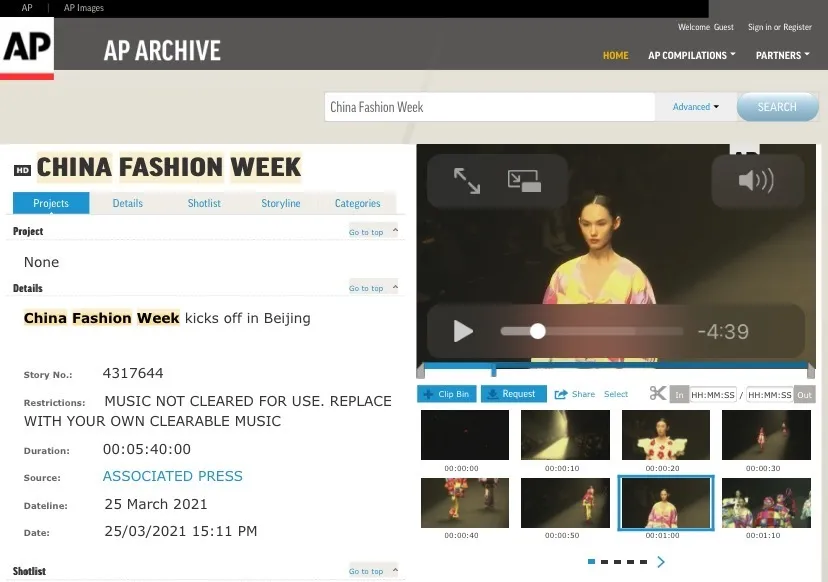
Task: Click Go to top in Project section
Action: point(365,232)
